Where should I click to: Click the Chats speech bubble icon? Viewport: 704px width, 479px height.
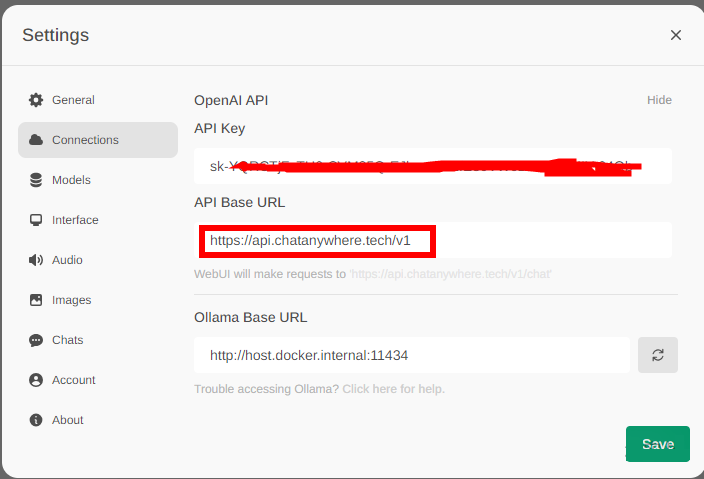(x=36, y=340)
